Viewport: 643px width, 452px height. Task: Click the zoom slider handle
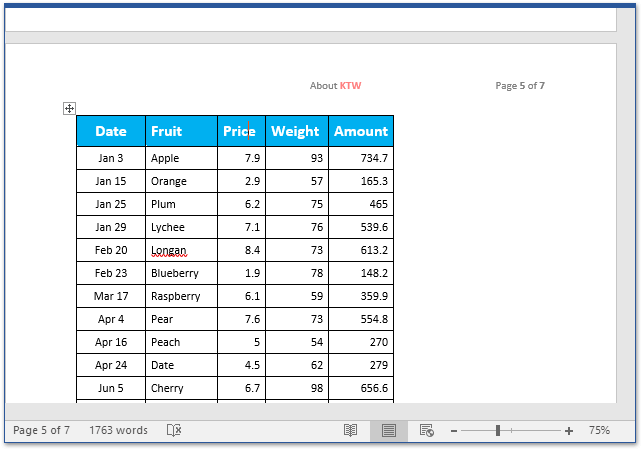tap(497, 430)
